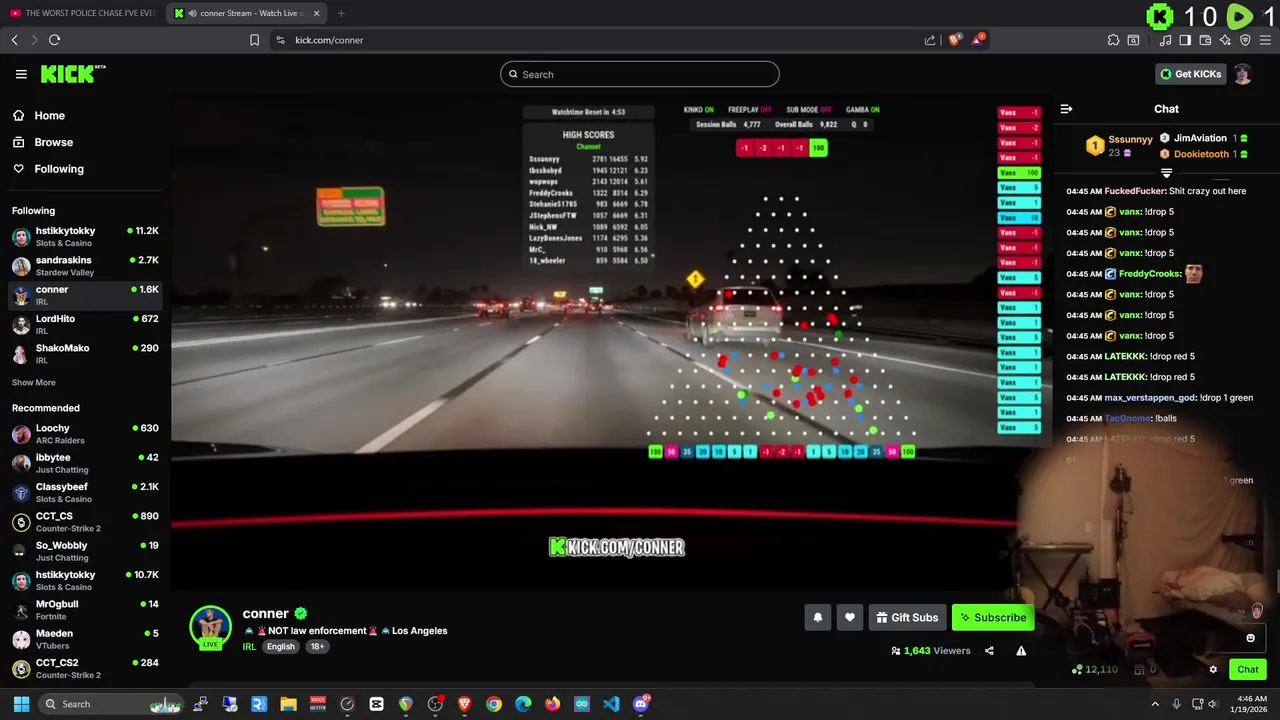Toggle stream notifications bell
The width and height of the screenshot is (1280, 720).
817,618
